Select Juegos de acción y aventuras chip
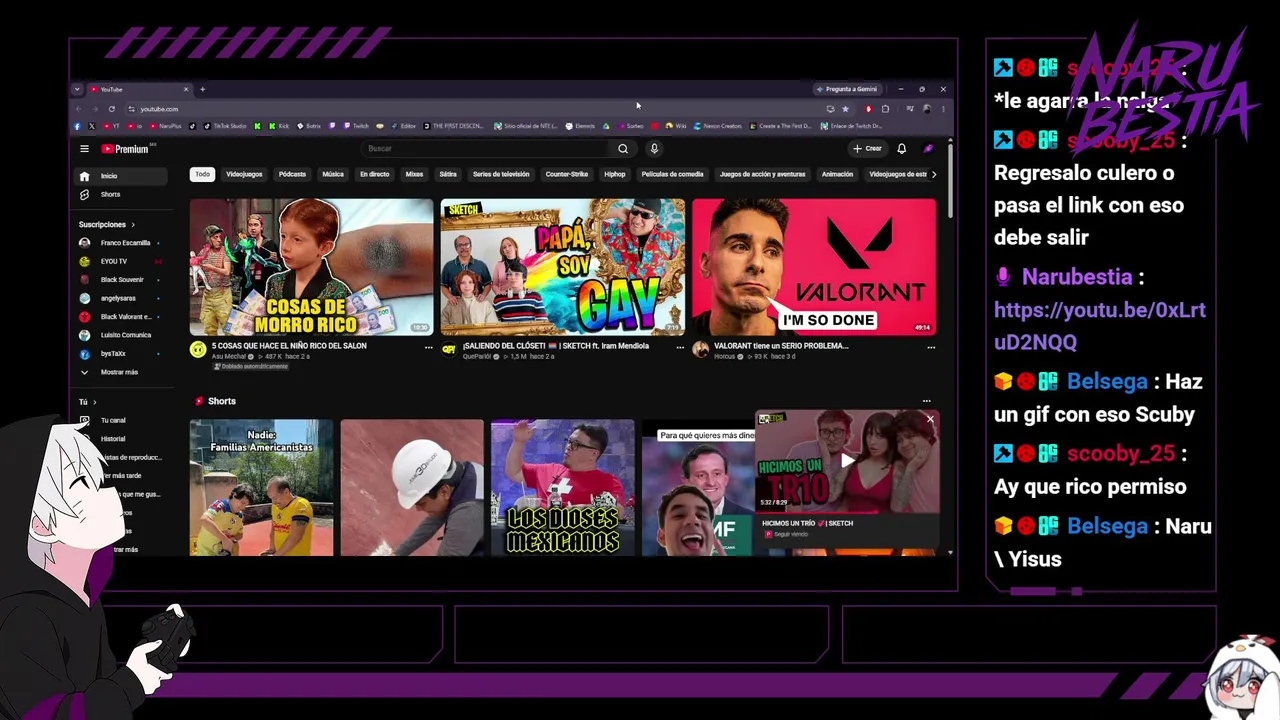Viewport: 1280px width, 720px height. coord(762,174)
